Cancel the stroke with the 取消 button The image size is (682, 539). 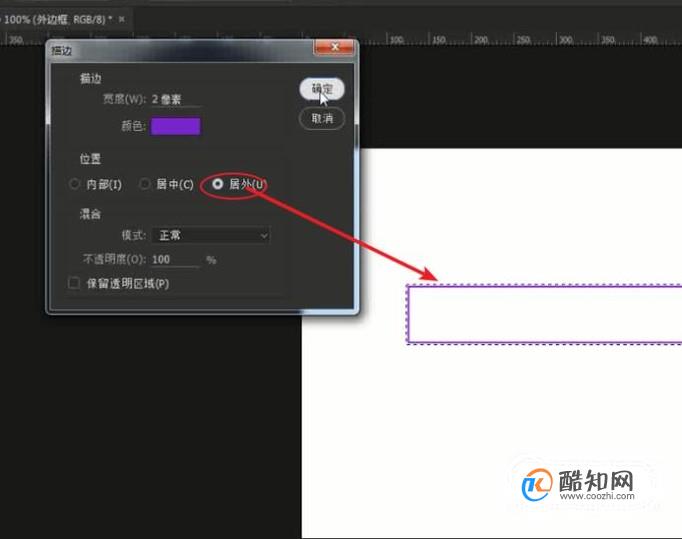click(x=322, y=118)
